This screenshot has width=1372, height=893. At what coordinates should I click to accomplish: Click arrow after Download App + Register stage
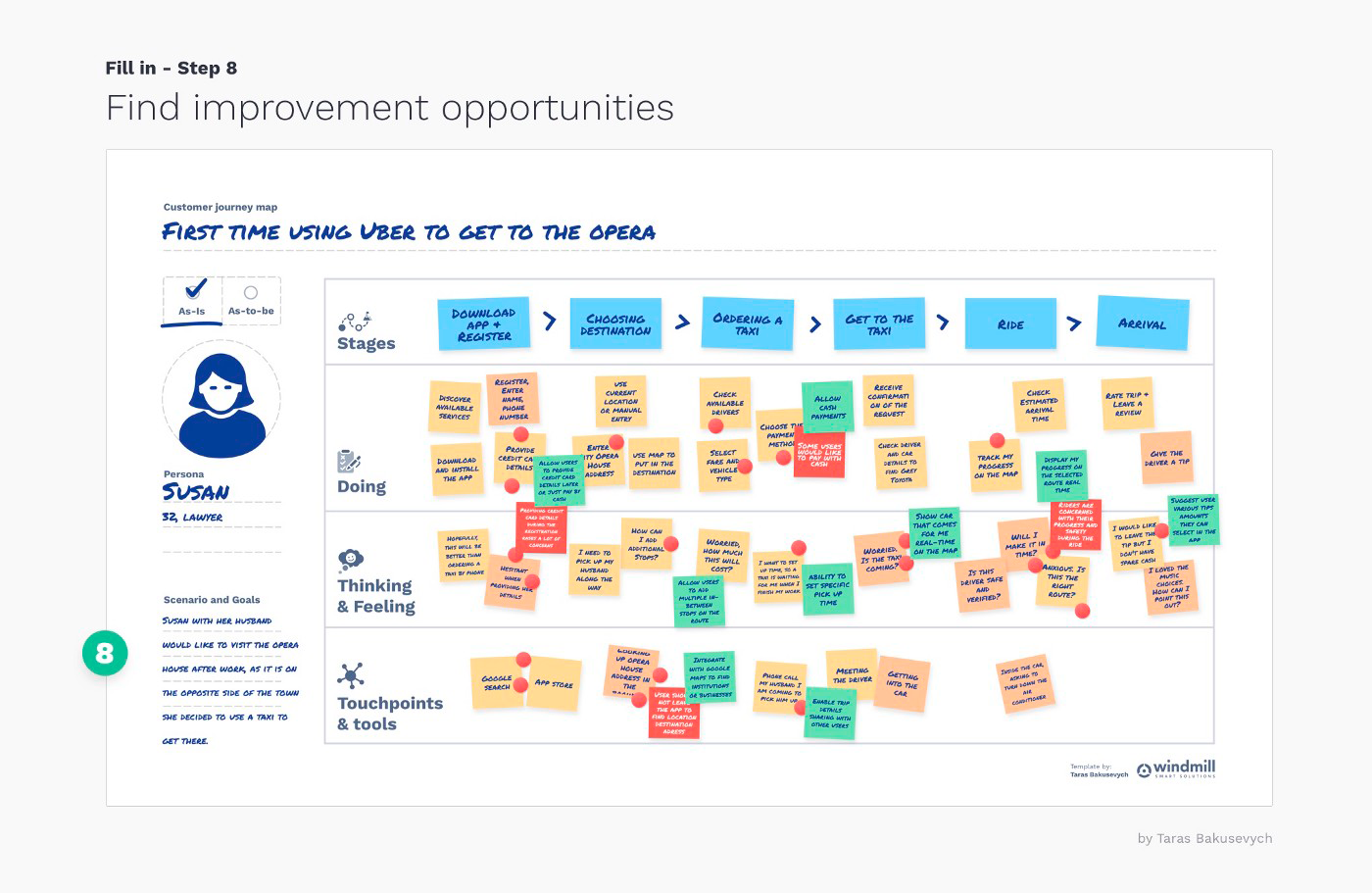(x=550, y=322)
